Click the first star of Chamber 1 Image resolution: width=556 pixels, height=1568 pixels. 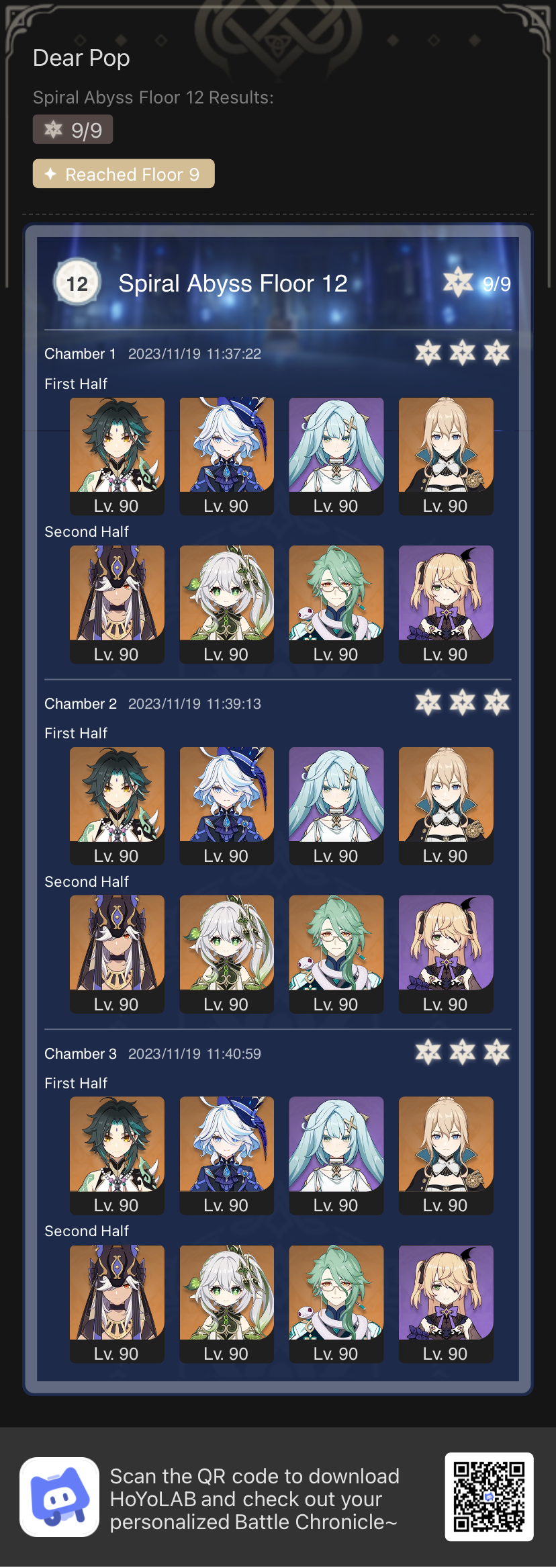tap(428, 353)
